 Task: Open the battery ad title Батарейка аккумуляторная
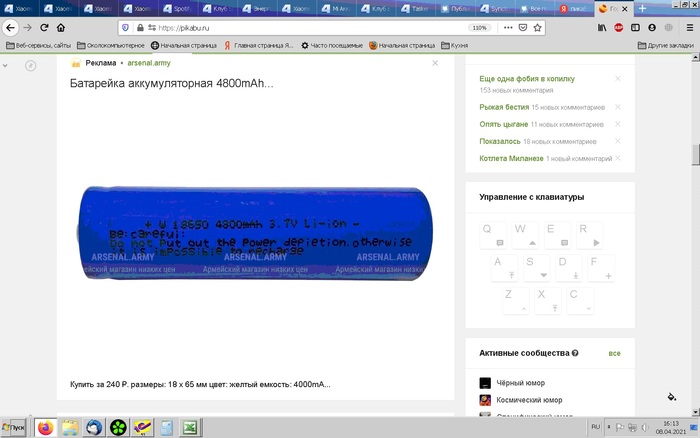tap(171, 83)
